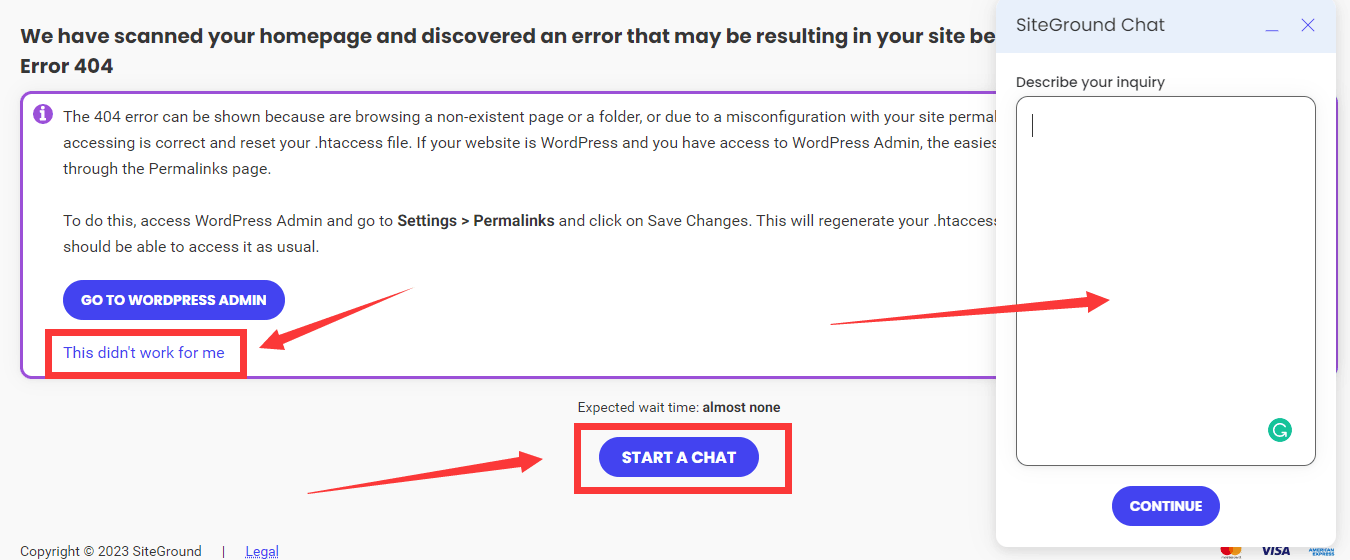Viewport: 1350px width, 560px height.
Task: Click the bold "Settings > Permalinks" text
Action: (x=476, y=221)
